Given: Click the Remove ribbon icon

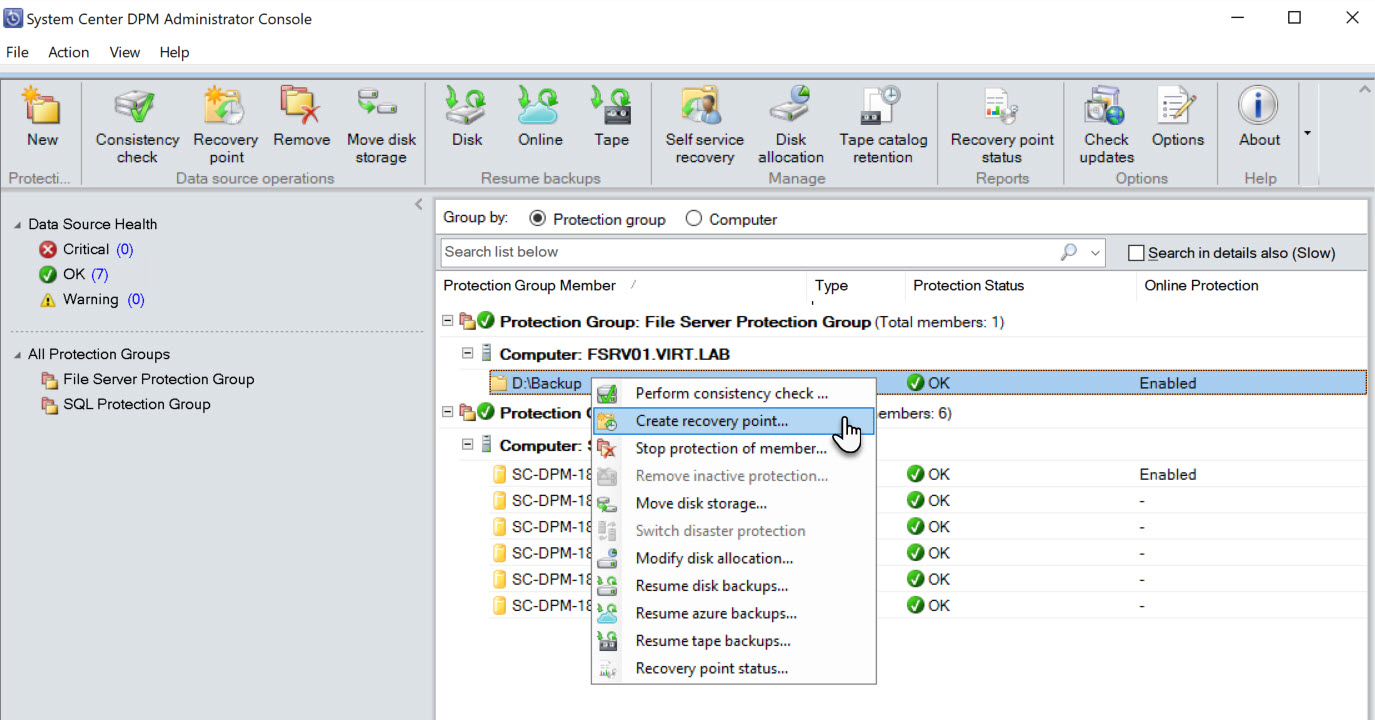Looking at the screenshot, I should [x=301, y=105].
